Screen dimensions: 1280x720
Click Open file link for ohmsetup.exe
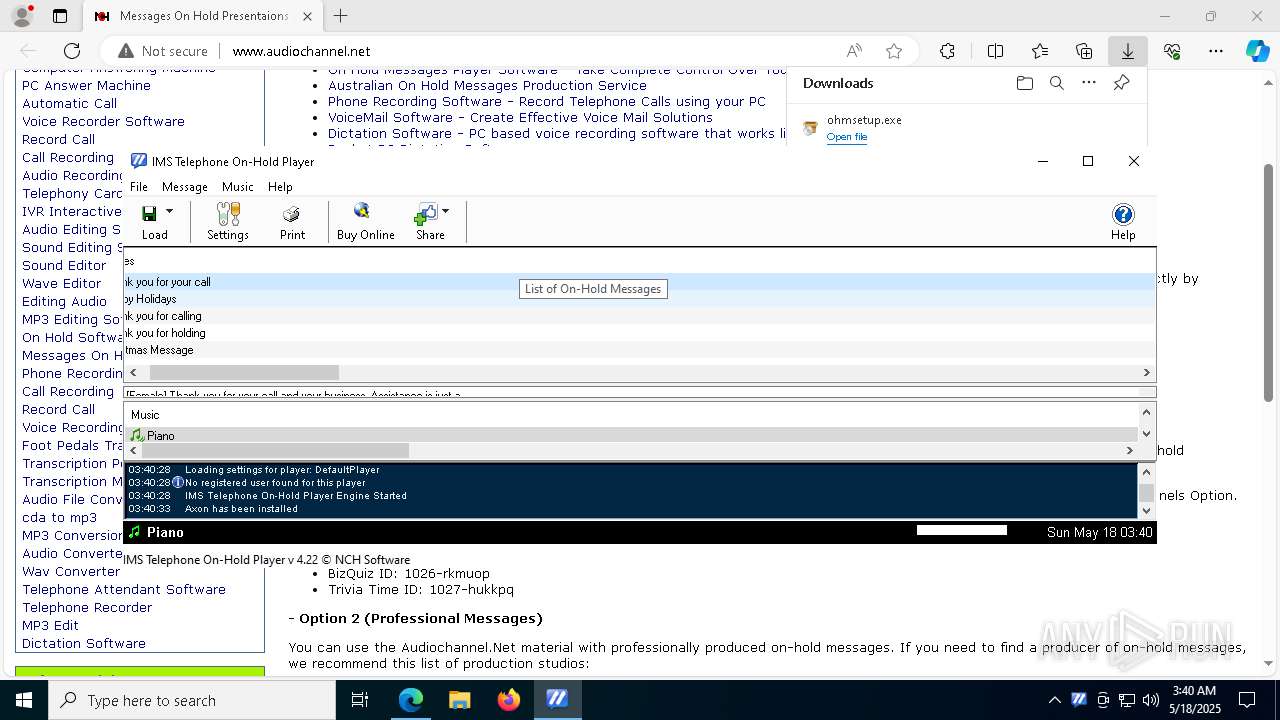point(847,137)
